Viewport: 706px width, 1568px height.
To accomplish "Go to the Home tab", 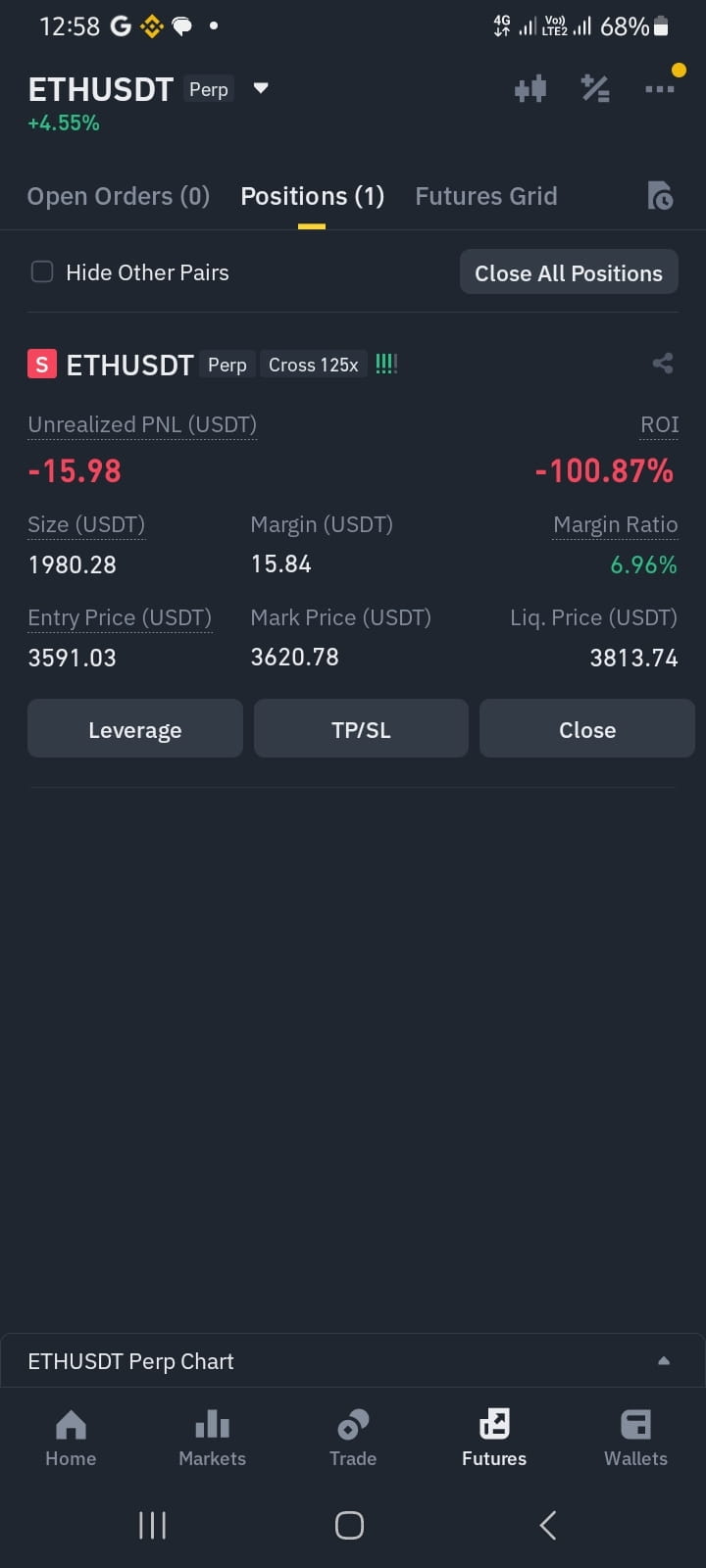I will 71,1439.
